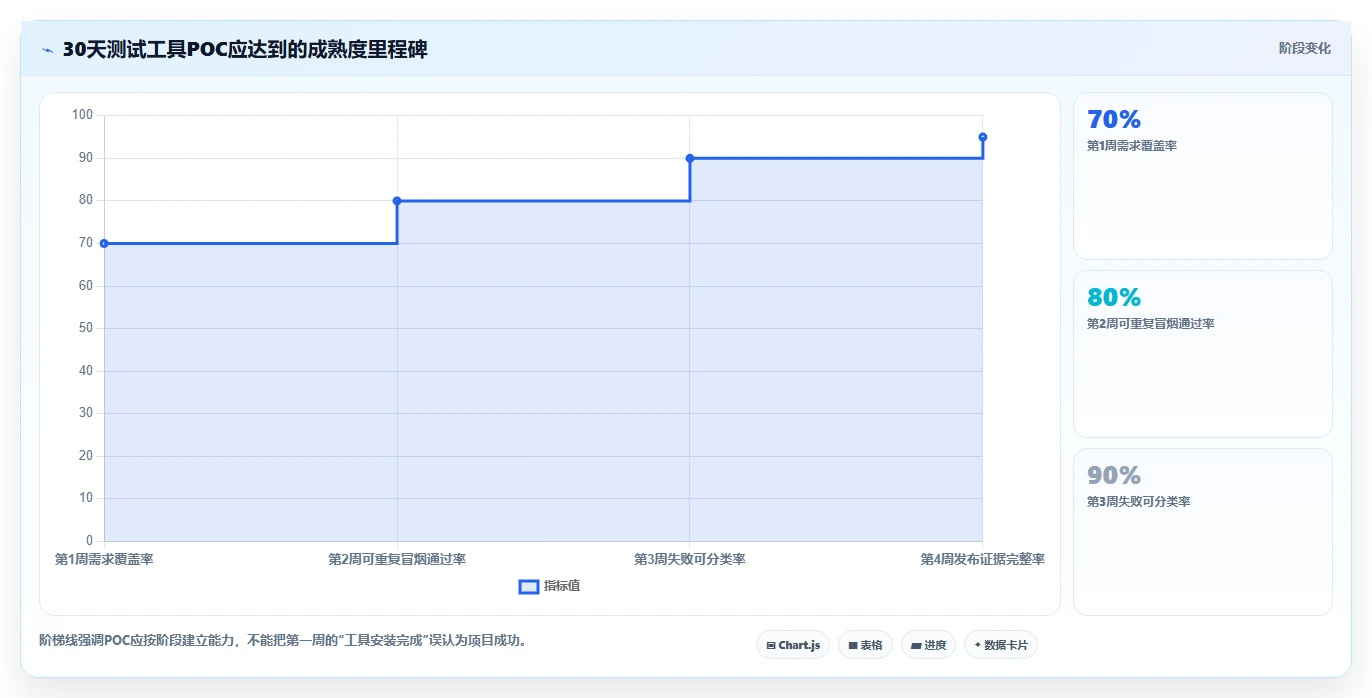Click the 90% value text
Viewport: 1372px width, 698px height.
point(1113,475)
